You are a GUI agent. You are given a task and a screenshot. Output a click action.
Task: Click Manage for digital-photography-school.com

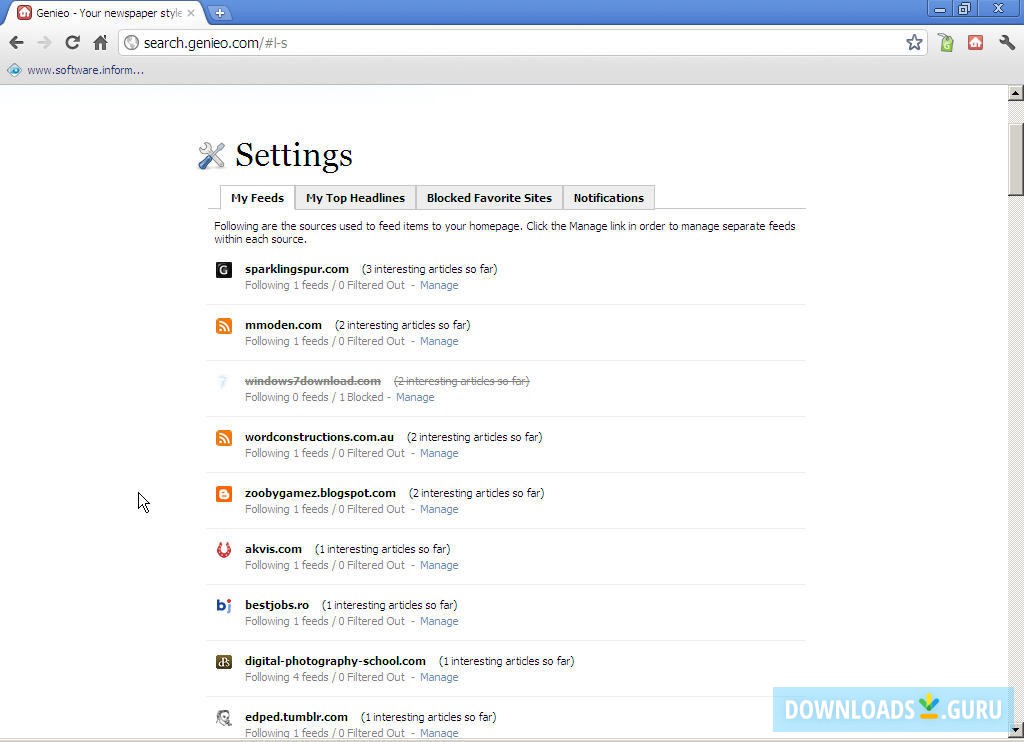[439, 677]
